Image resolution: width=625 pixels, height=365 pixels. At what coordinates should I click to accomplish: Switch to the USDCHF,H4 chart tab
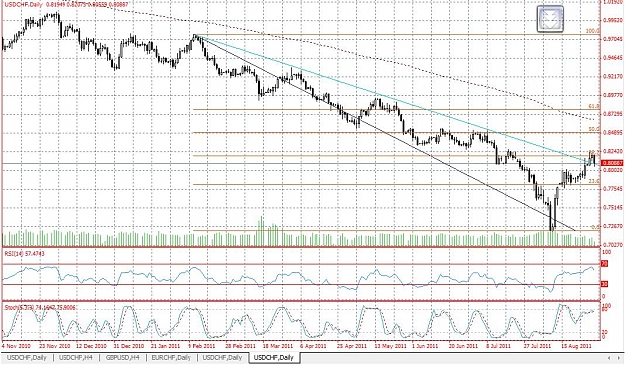click(76, 357)
